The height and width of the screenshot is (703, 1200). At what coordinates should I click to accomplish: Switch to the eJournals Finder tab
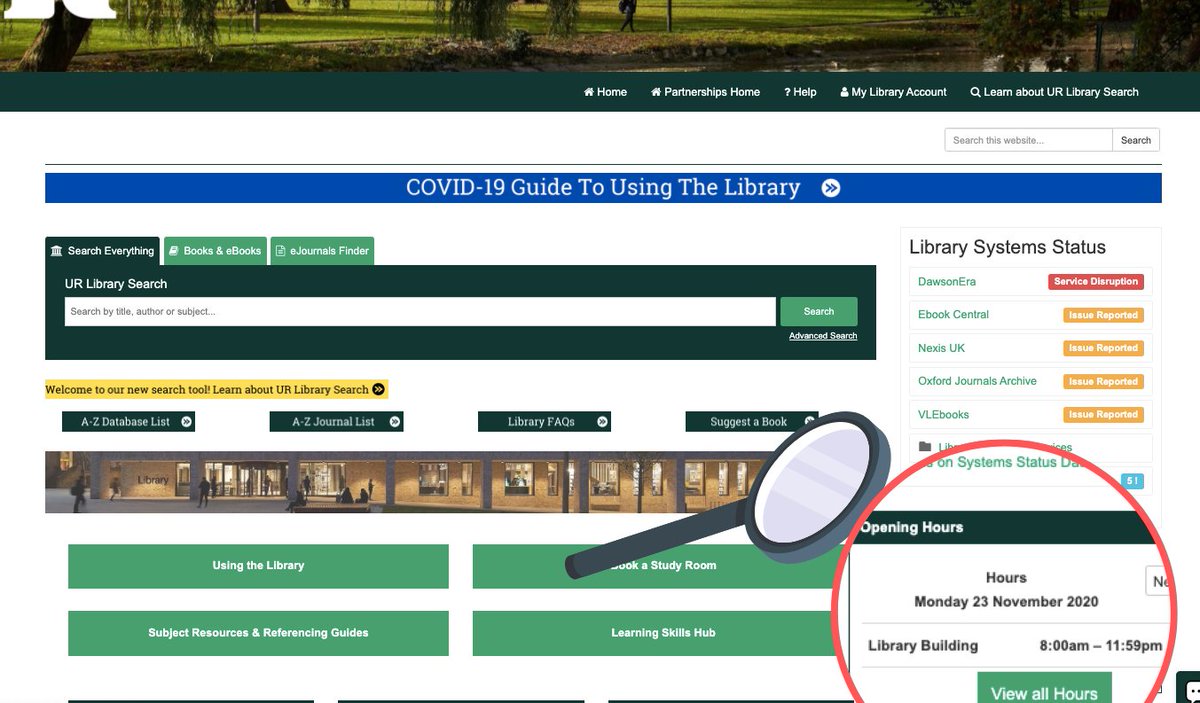[322, 251]
